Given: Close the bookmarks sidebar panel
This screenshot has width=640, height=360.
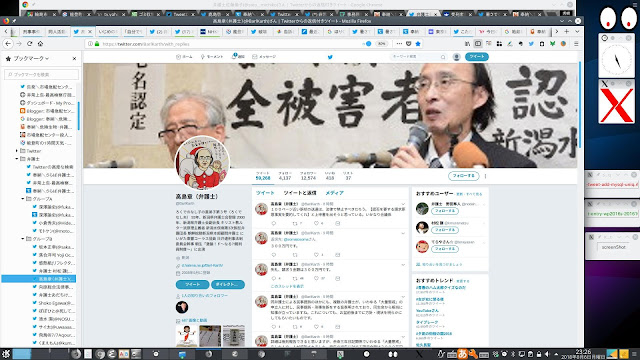Looking at the screenshot, I should [x=74, y=59].
